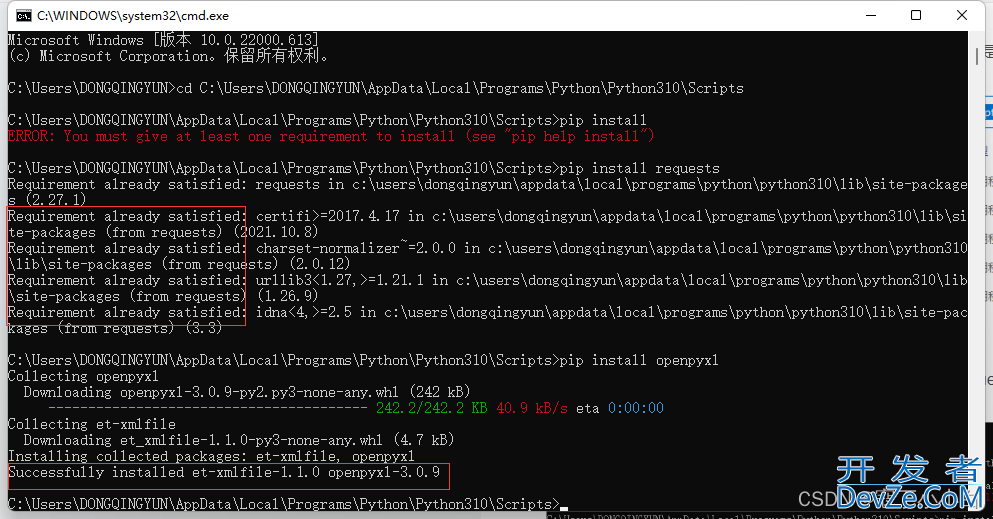Viewport: 993px width, 519px height.
Task: Click the charset-normalizer version (2.0.12)
Action: (320, 264)
